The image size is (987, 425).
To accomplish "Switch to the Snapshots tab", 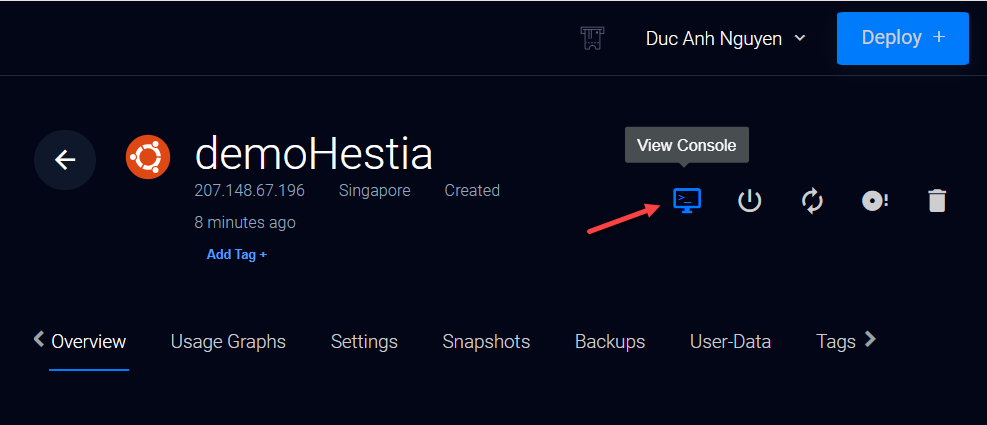I will (x=486, y=341).
